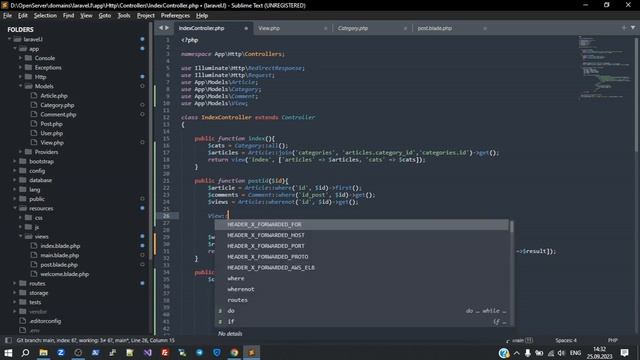The width and height of the screenshot is (640, 360).
Task: Collapse the views folder
Action: [x=20, y=236]
